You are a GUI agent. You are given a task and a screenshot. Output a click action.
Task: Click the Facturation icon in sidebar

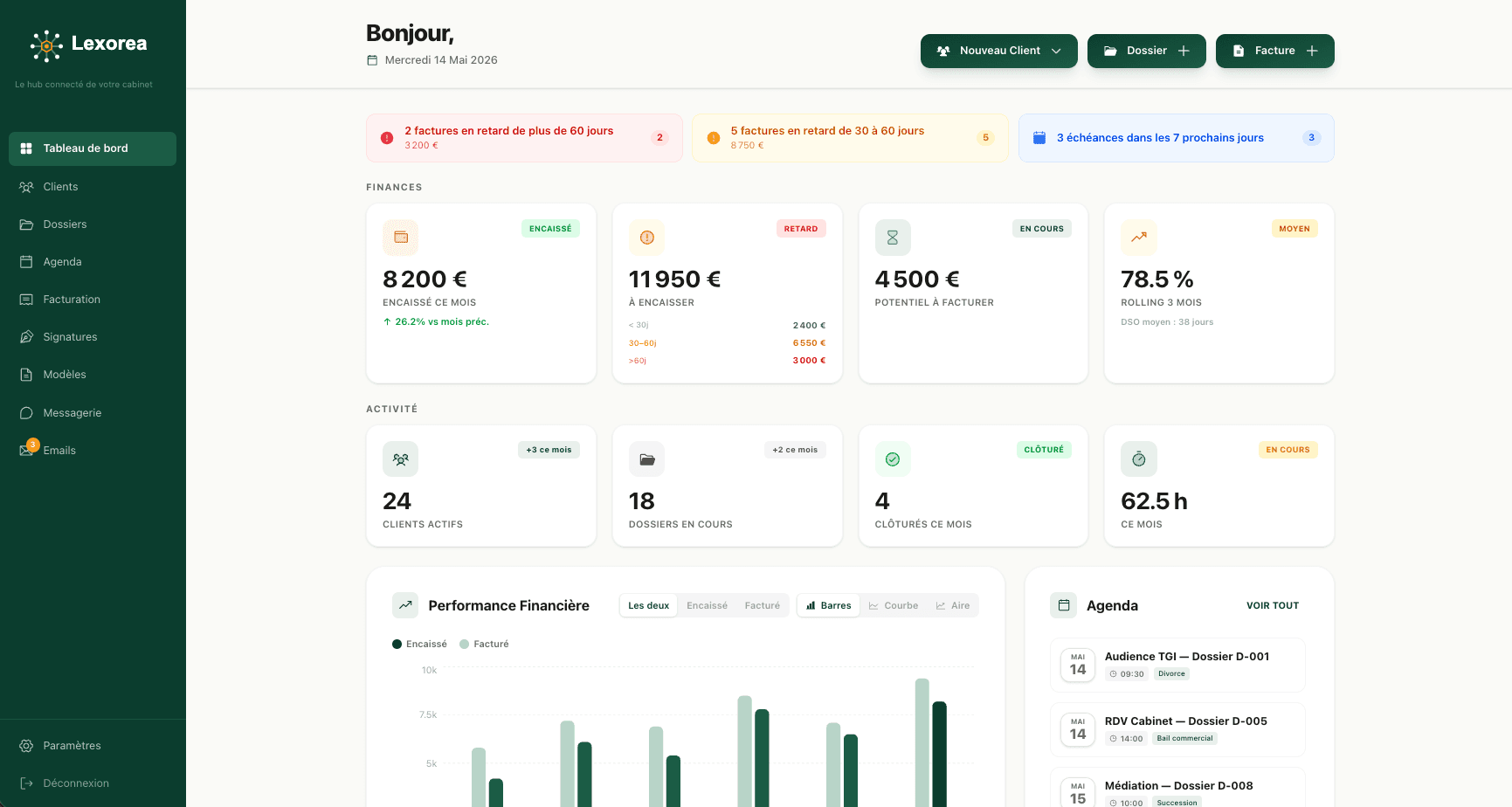click(x=26, y=300)
